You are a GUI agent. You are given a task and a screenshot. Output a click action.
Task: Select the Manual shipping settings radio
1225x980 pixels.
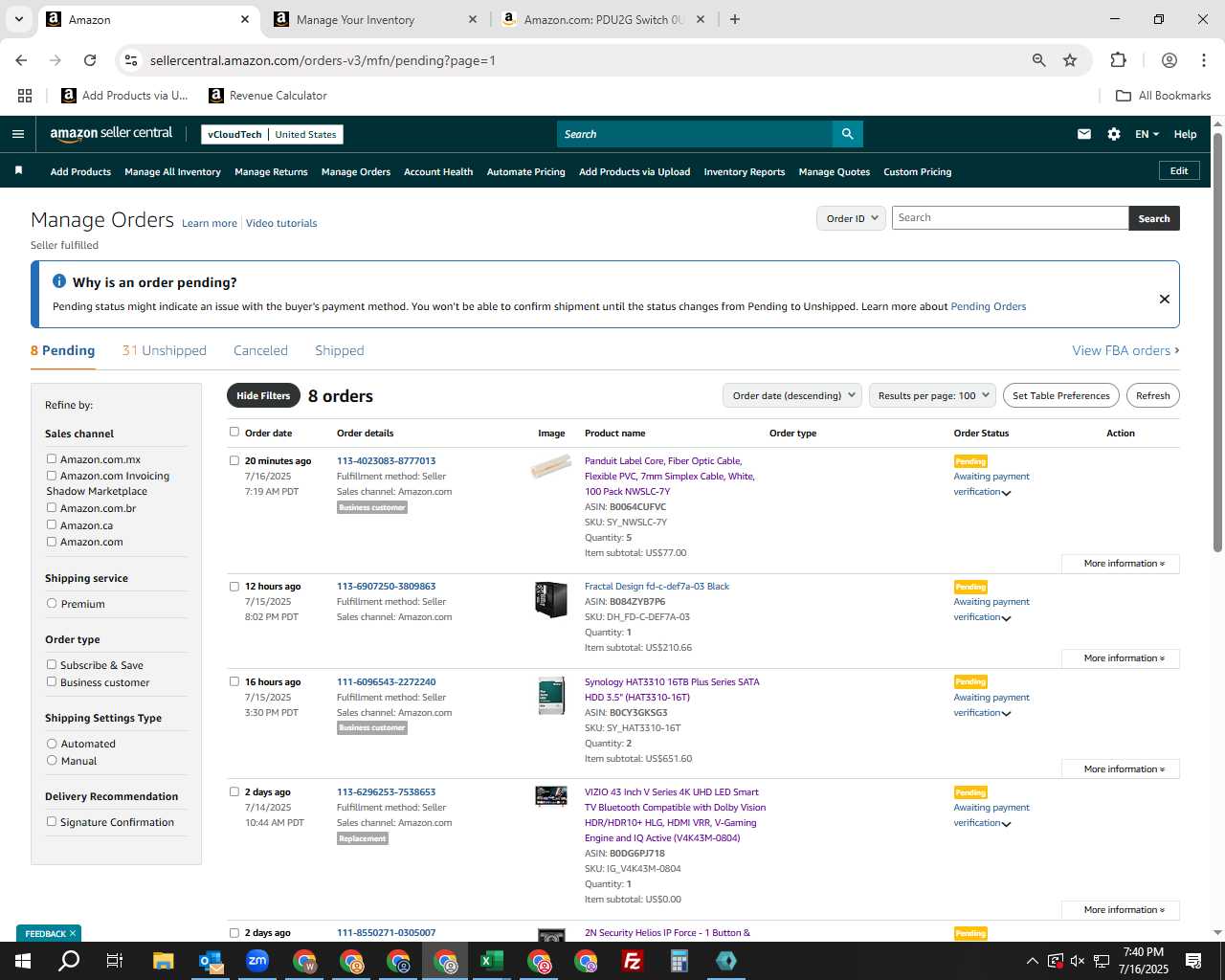[x=52, y=760]
